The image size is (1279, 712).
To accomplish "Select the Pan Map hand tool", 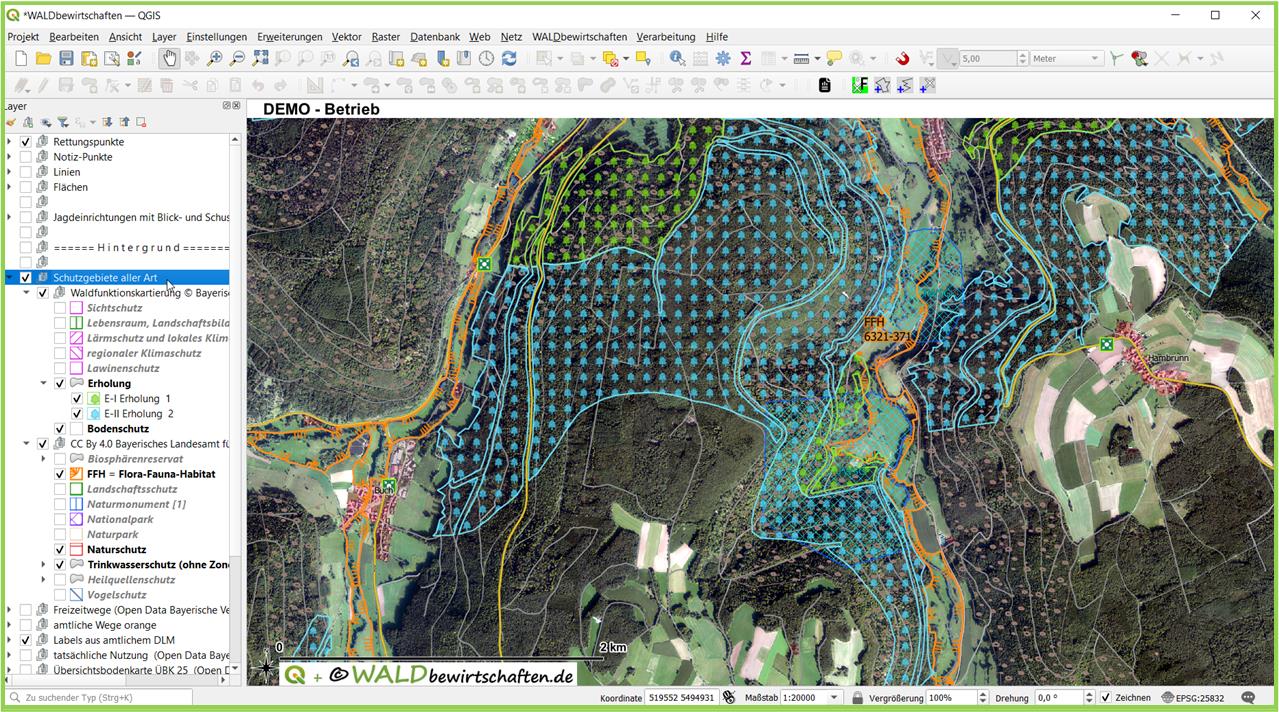I will pos(169,59).
